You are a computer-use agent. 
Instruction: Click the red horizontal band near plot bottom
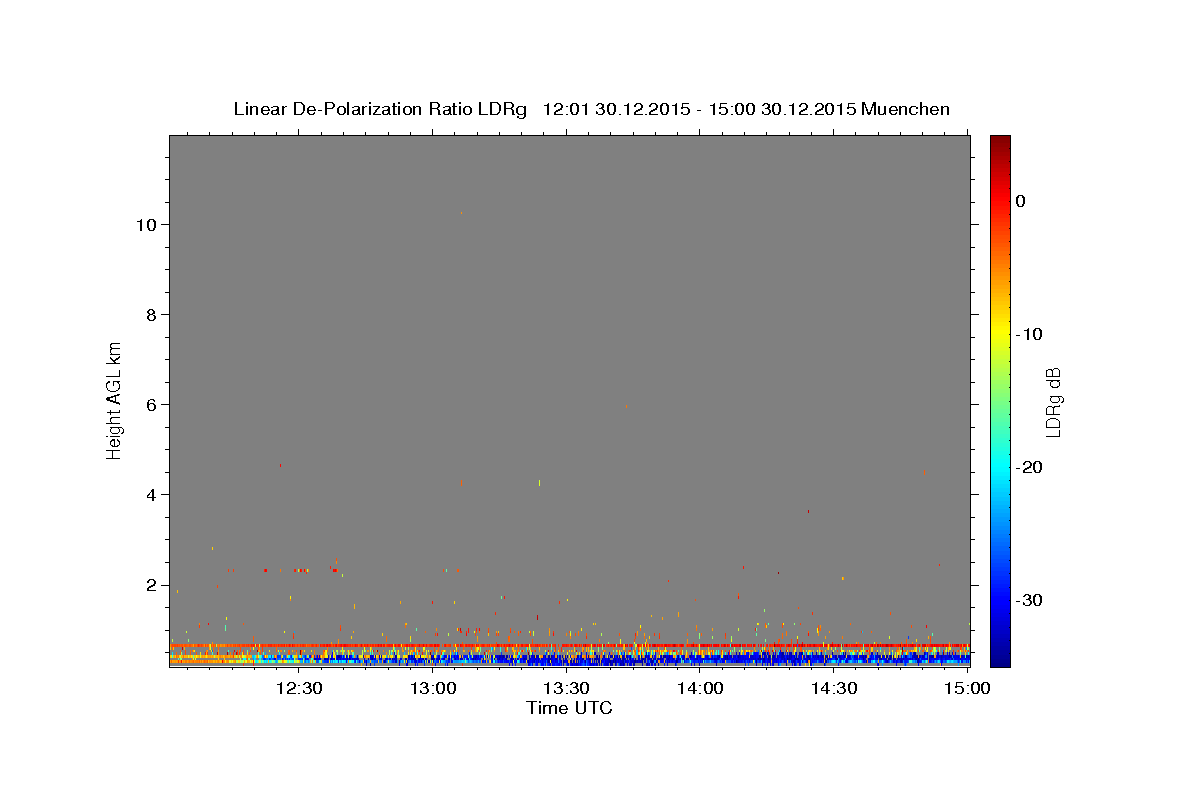[x=569, y=646]
